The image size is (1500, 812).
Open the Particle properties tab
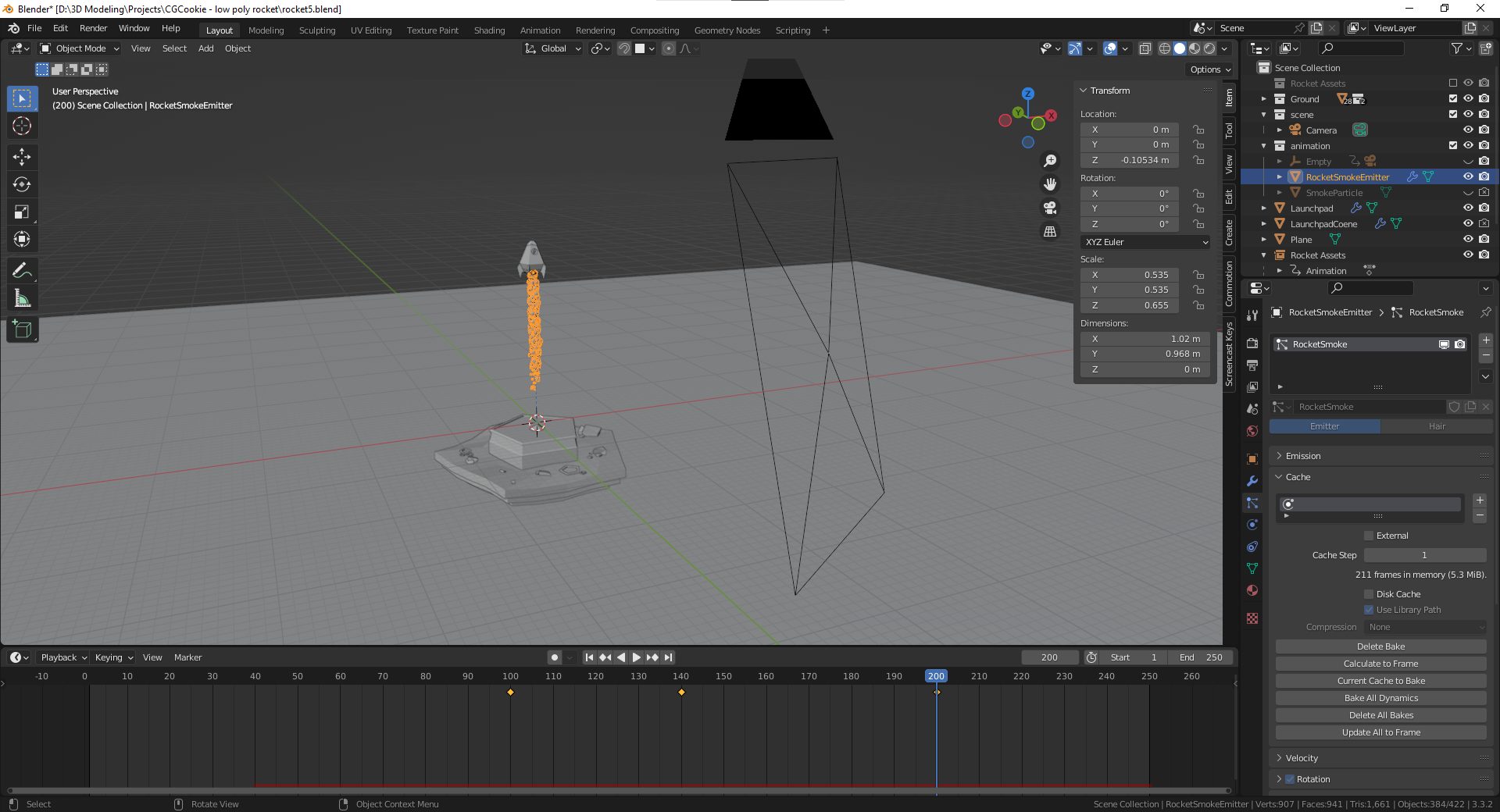[x=1252, y=503]
